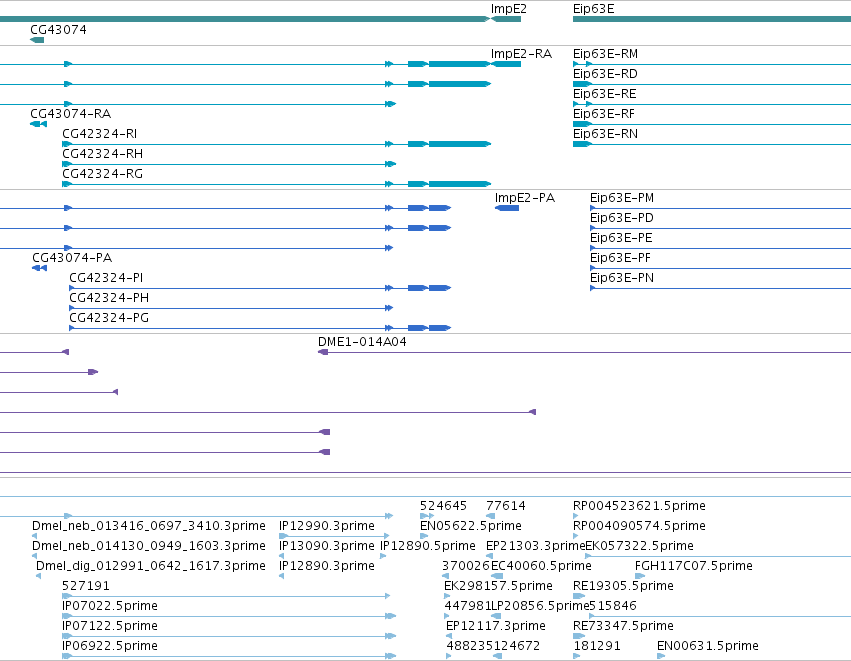Screen dimensions: 851x661
Task: Select the IP07022.5prime EST label
Action: tap(110, 606)
